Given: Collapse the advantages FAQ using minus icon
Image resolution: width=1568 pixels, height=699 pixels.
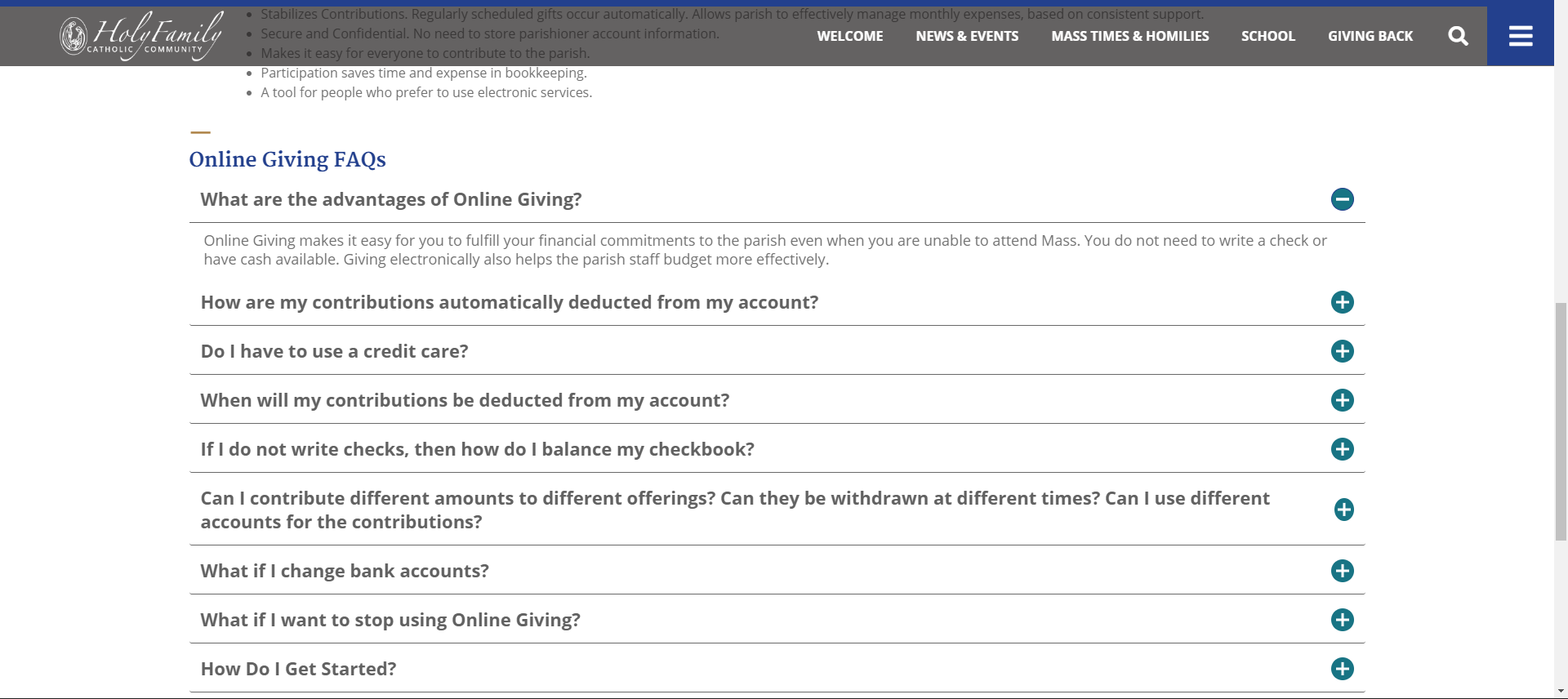Looking at the screenshot, I should click(x=1342, y=199).
